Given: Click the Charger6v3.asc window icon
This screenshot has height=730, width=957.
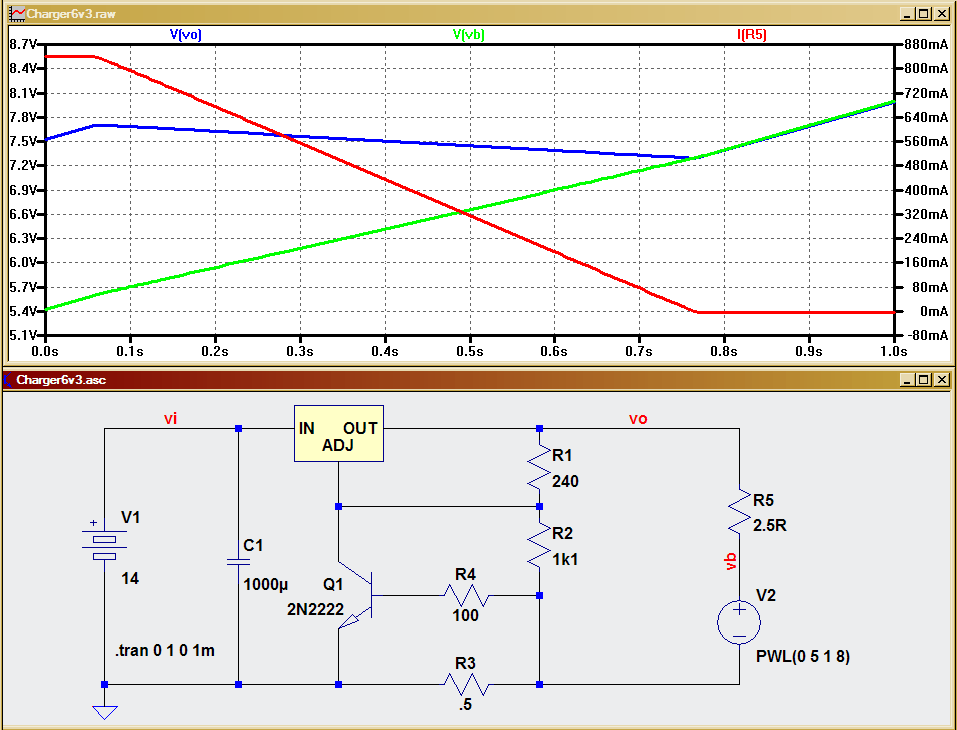Looking at the screenshot, I should pos(9,380).
